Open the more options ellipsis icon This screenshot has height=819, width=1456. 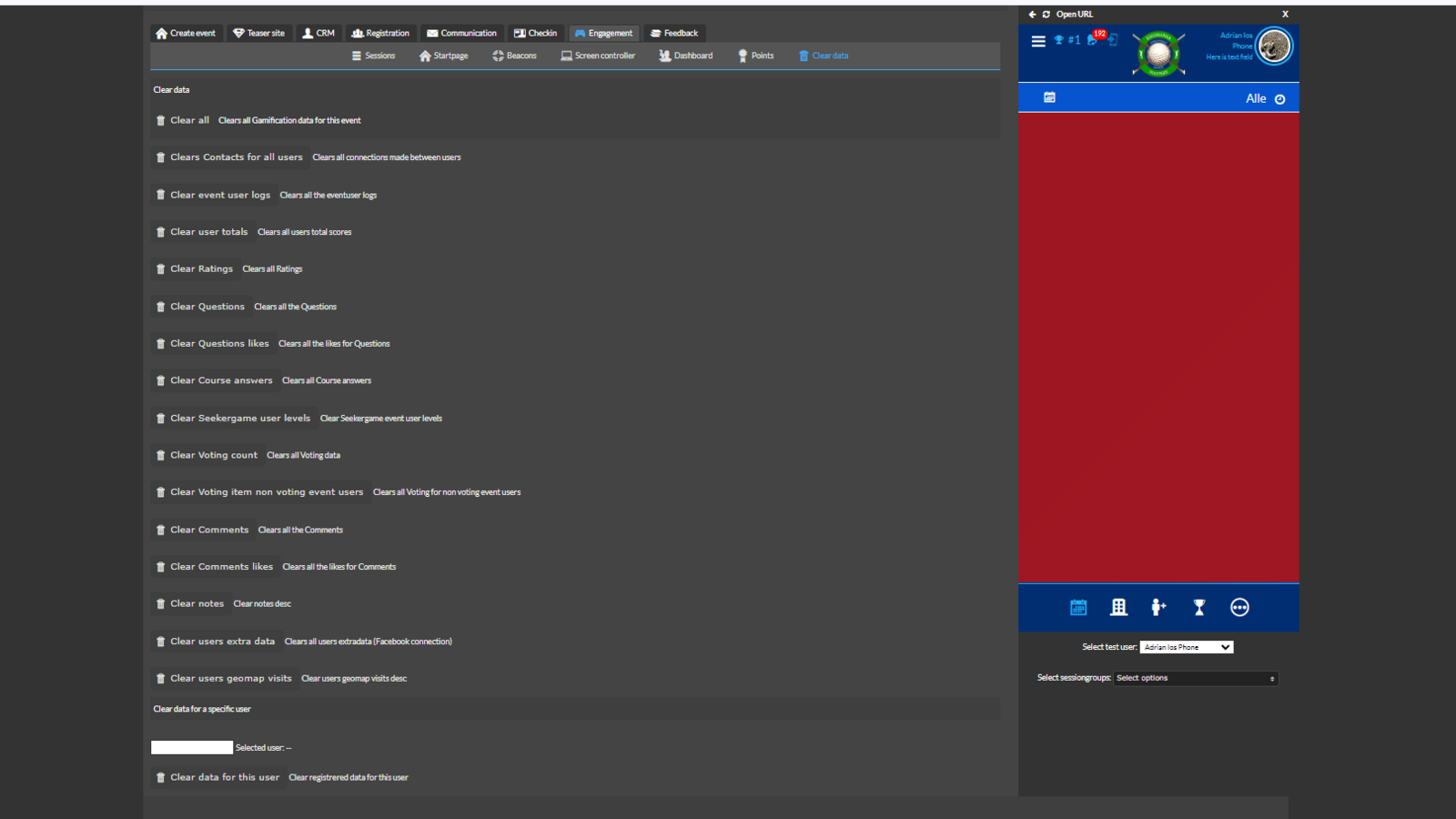[x=1239, y=607]
